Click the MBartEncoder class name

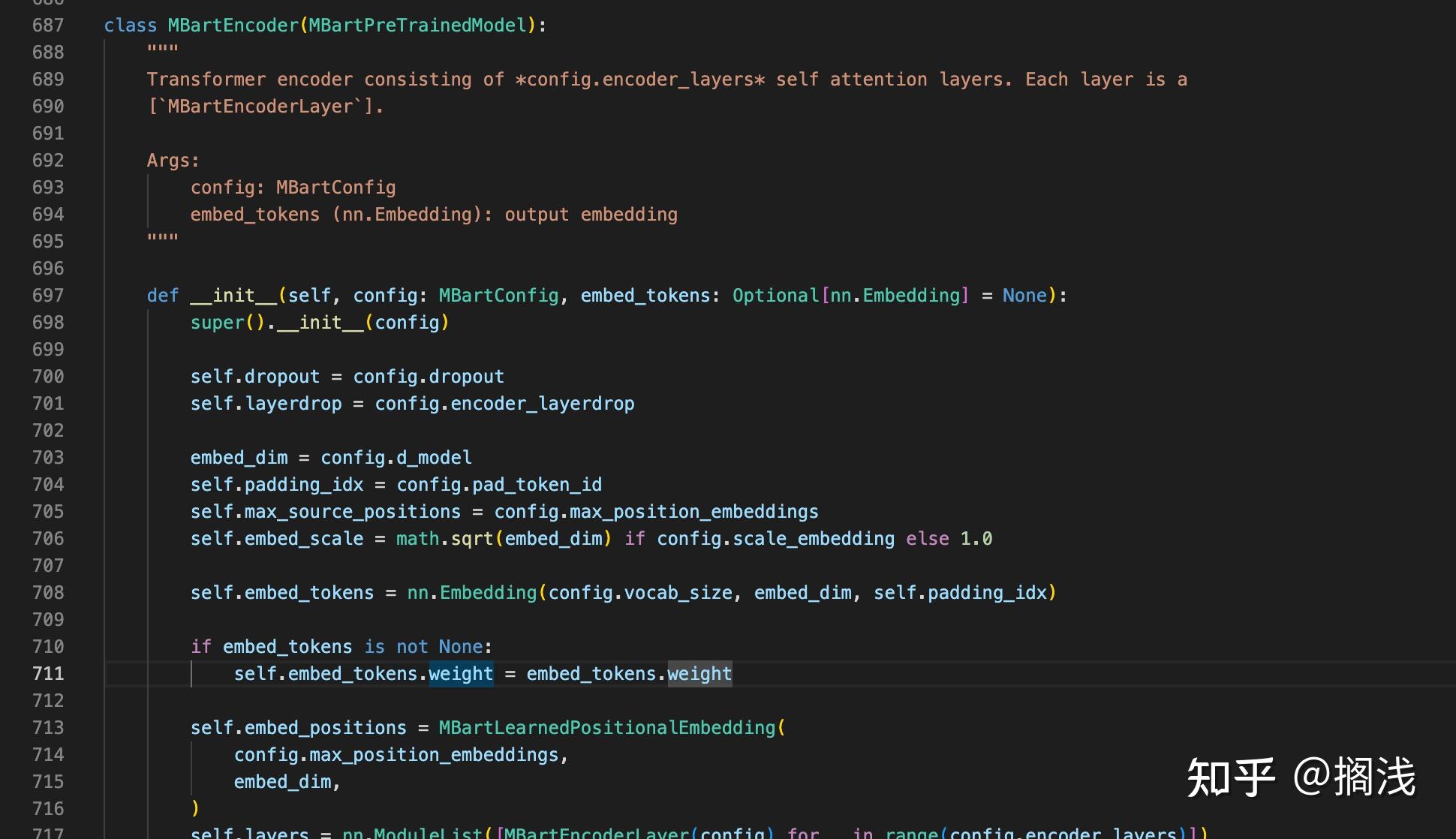click(x=233, y=25)
